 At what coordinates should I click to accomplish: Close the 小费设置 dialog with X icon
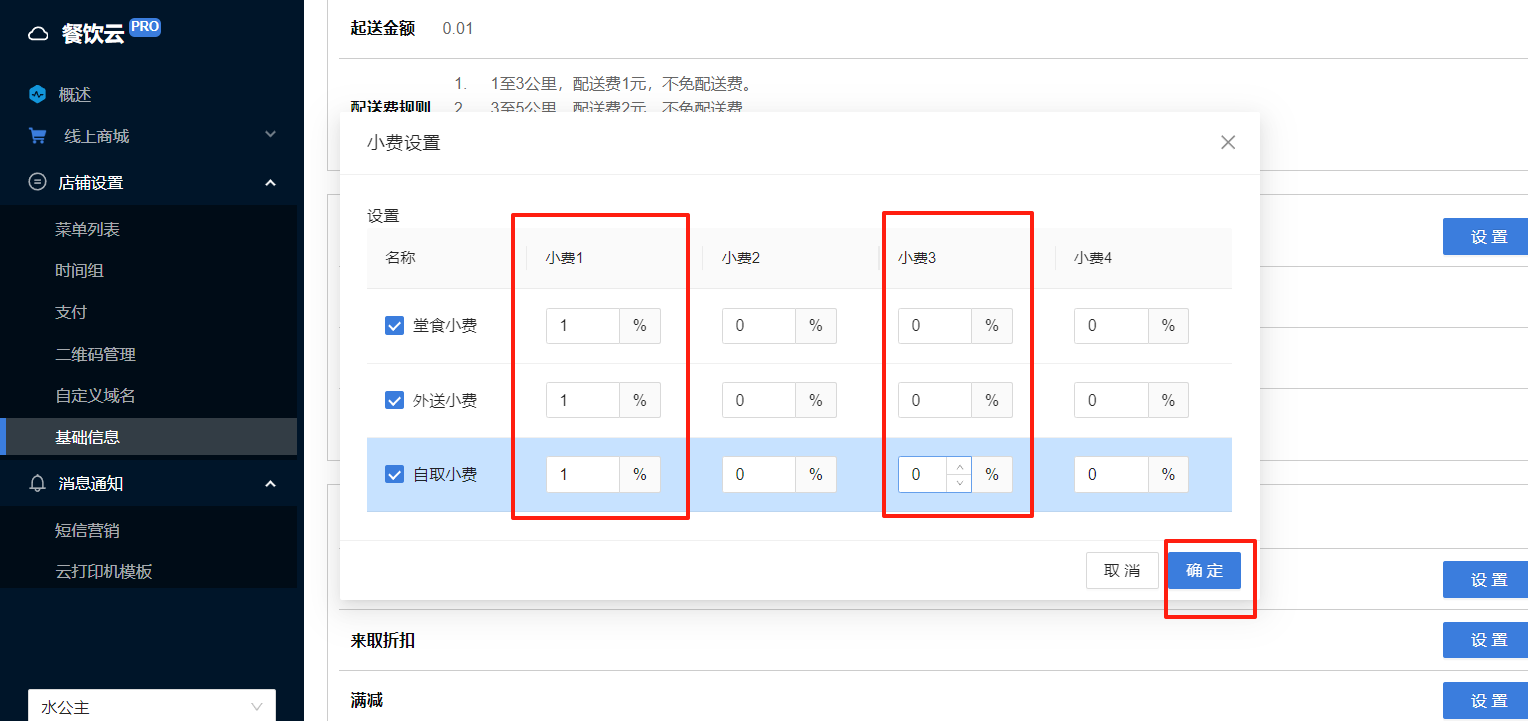(1228, 142)
